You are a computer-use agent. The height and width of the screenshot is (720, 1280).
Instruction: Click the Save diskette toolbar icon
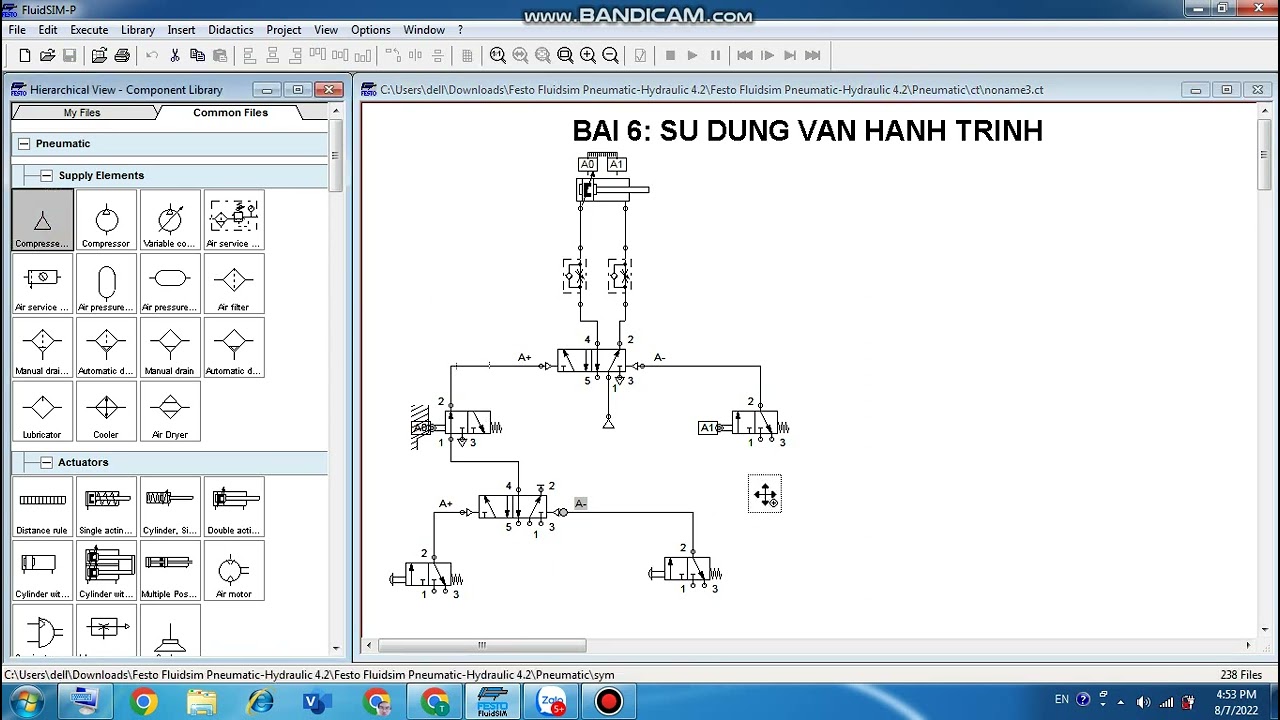[70, 55]
